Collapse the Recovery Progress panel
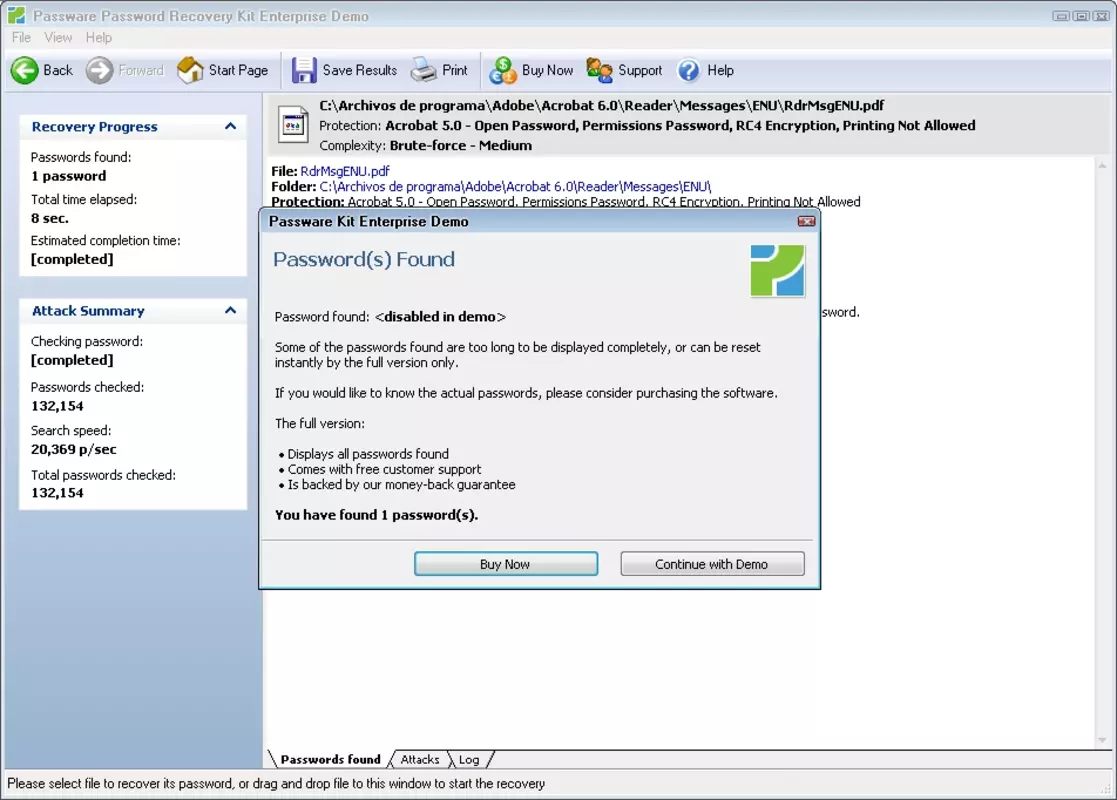 (230, 127)
